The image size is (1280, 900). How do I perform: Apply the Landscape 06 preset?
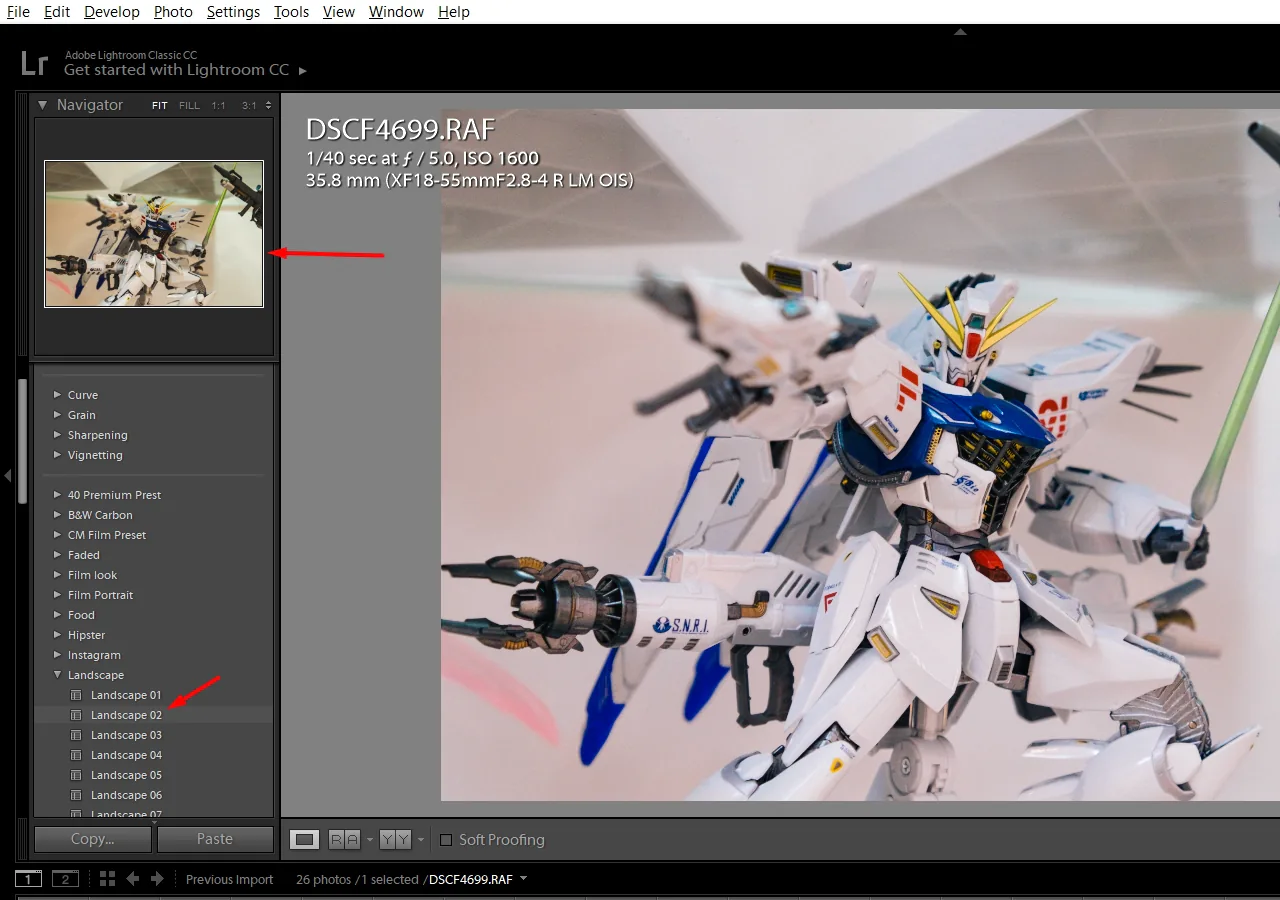pos(126,795)
